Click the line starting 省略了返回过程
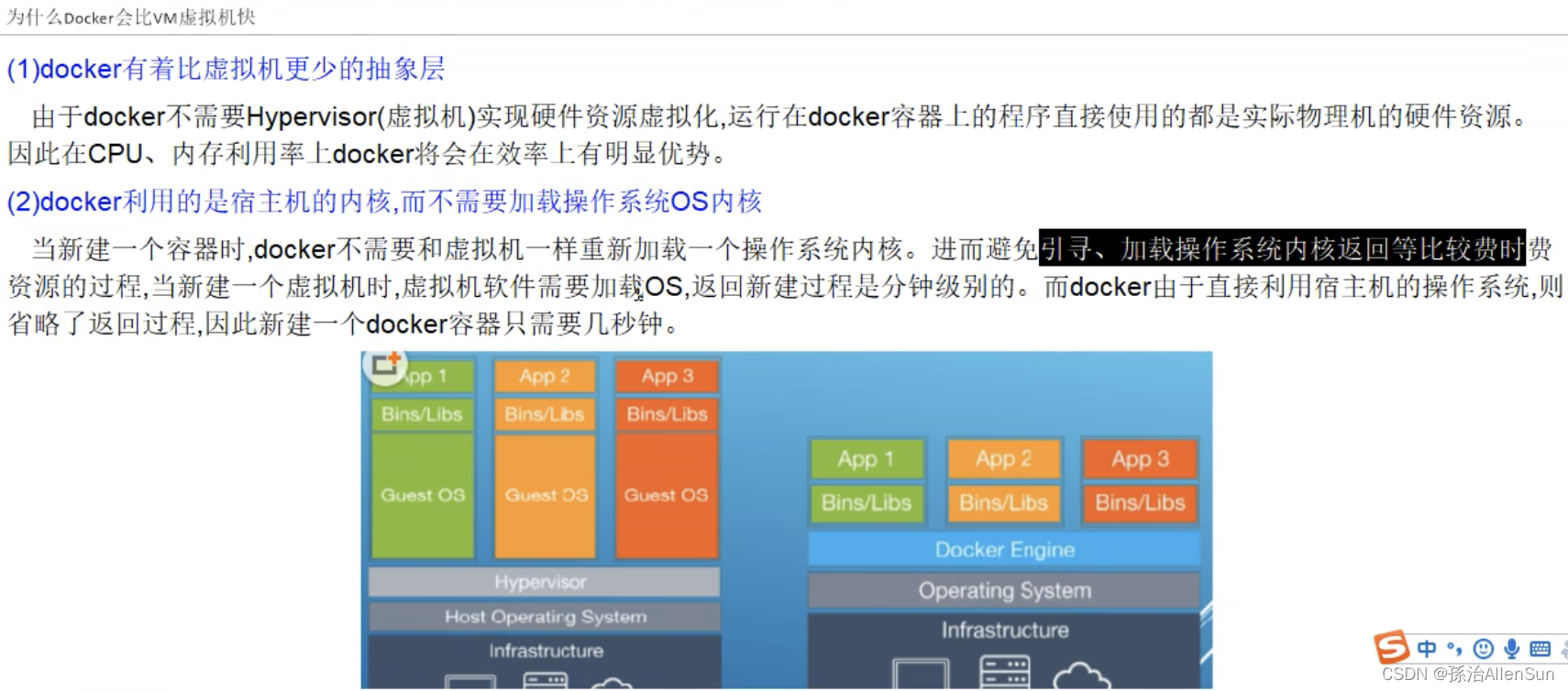This screenshot has width=1568, height=691. [x=343, y=324]
